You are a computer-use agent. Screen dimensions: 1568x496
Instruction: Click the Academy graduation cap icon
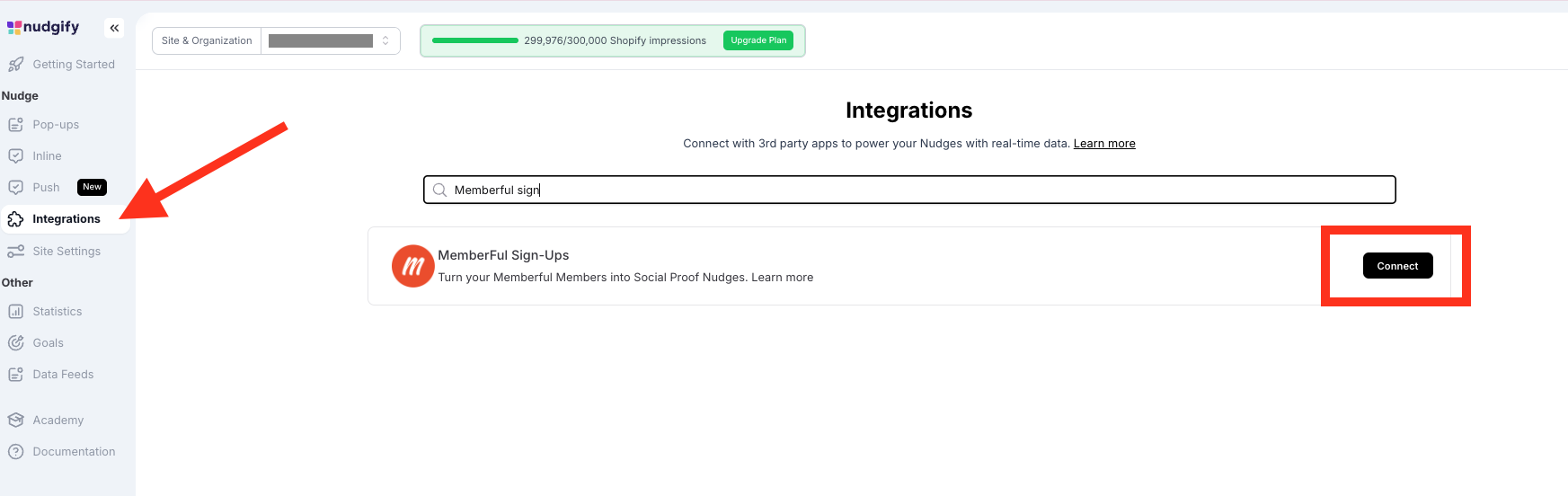(x=15, y=421)
